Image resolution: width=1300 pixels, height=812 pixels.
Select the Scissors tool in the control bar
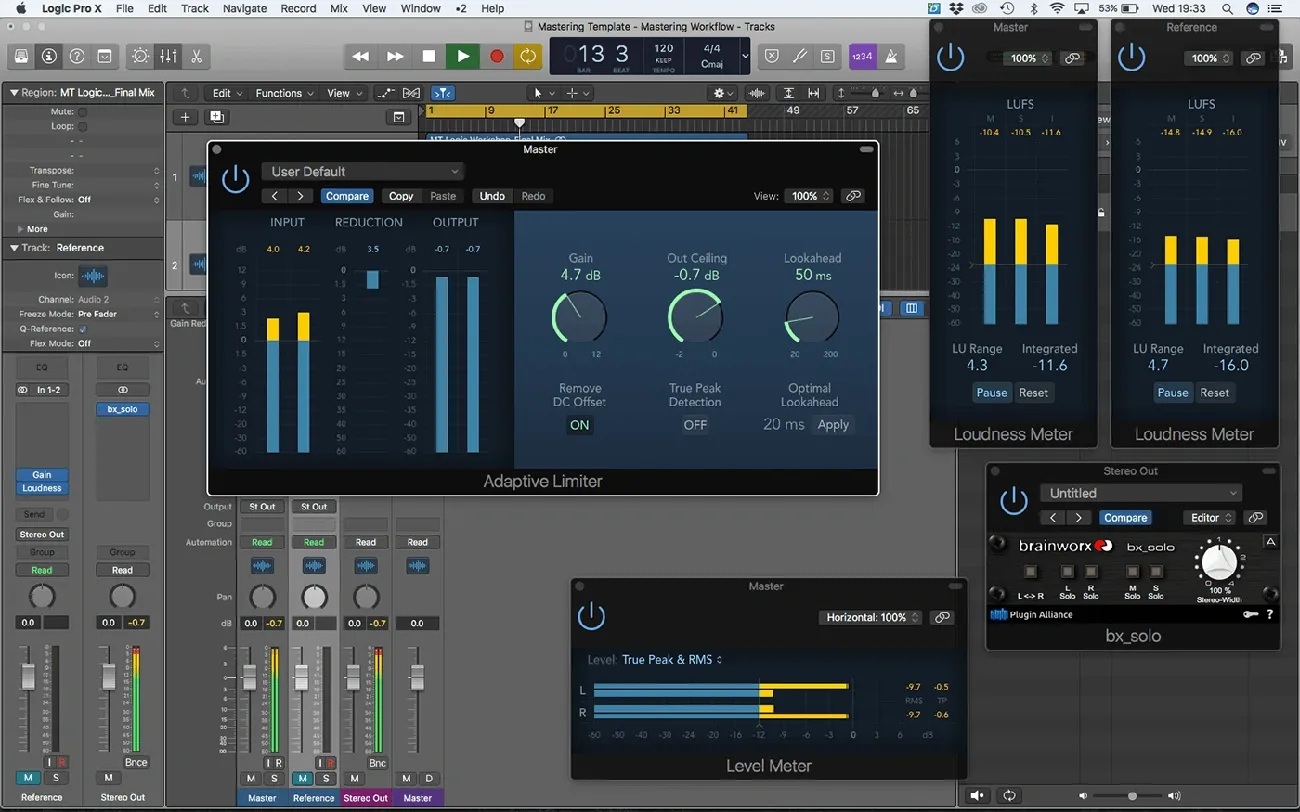coord(196,57)
